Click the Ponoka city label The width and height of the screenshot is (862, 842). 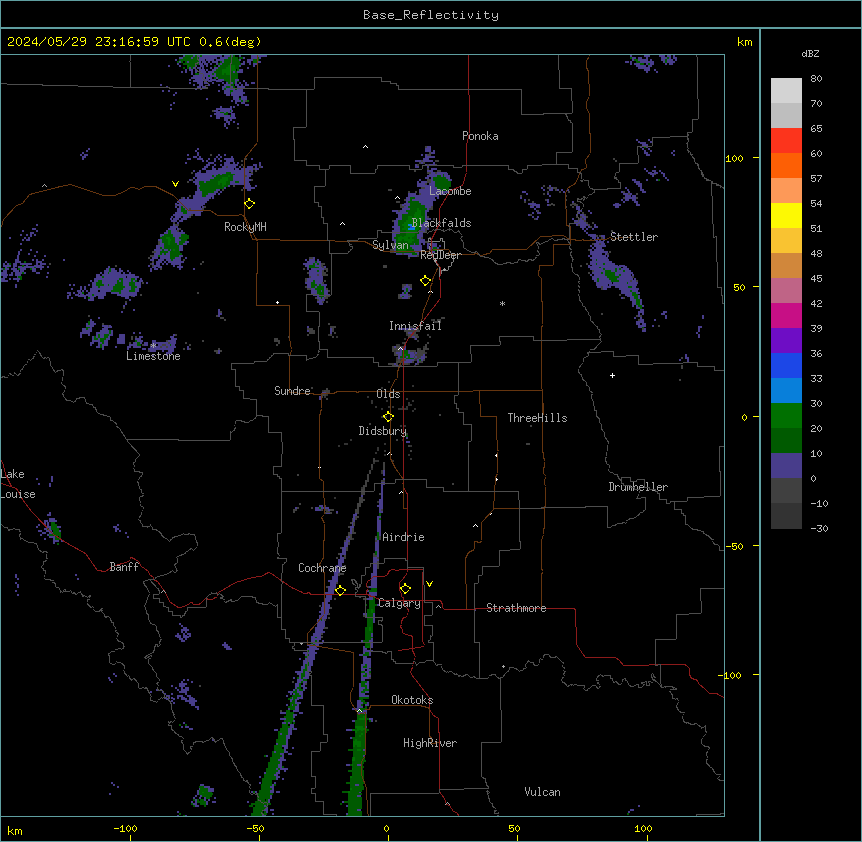[480, 136]
